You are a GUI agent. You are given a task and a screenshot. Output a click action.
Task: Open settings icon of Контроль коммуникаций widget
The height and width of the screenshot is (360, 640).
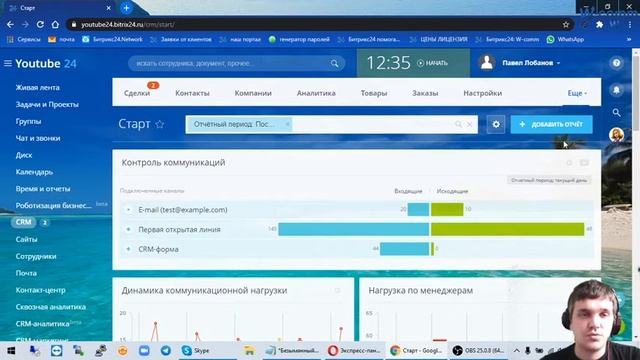tap(569, 162)
